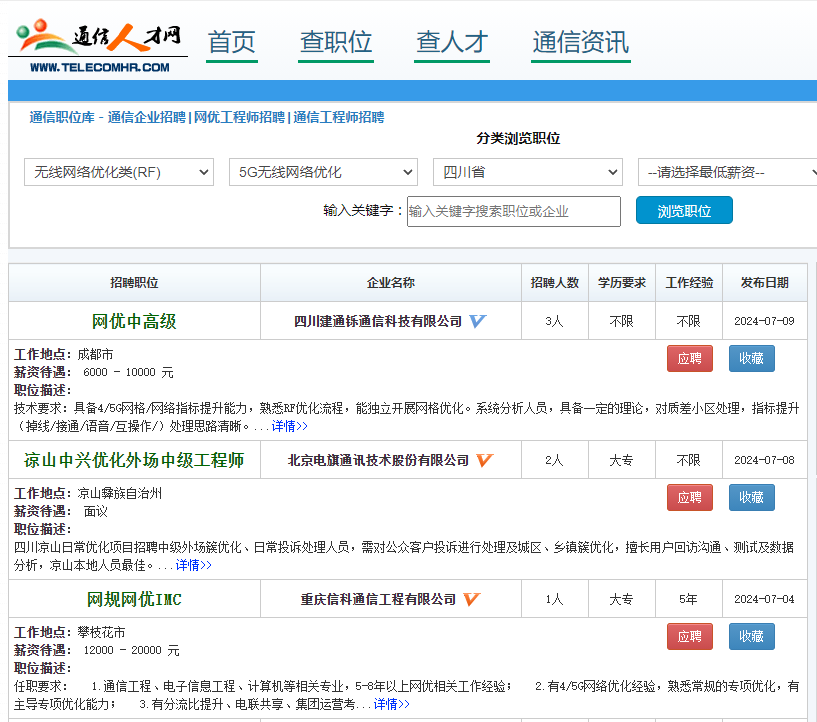Click the 学历要求 column header
Viewport: 817px width, 722px height.
point(622,283)
